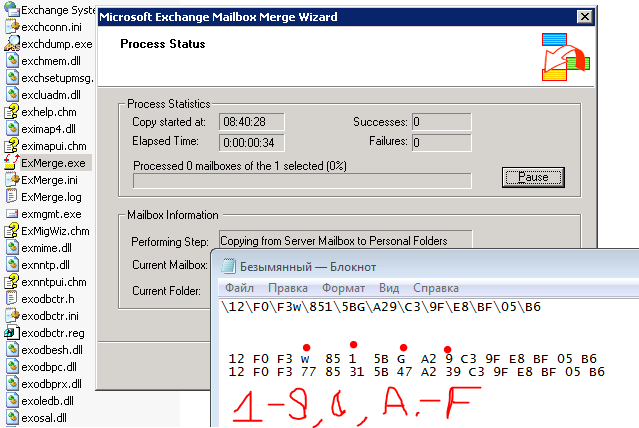This screenshot has height=428, width=639.
Task: Select the excluadm.dll file icon
Action: (x=12, y=95)
